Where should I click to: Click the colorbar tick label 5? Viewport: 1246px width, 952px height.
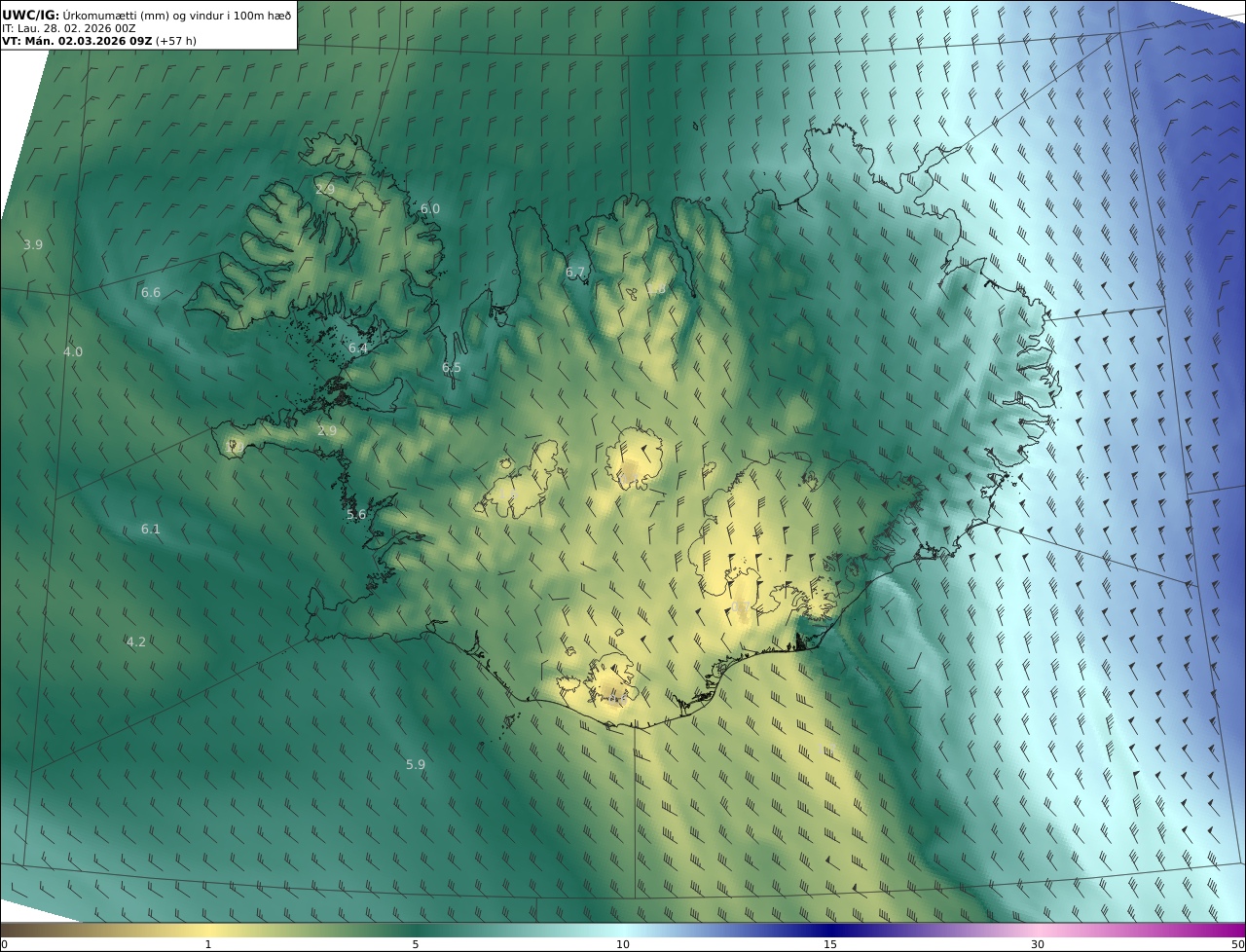[x=416, y=945]
